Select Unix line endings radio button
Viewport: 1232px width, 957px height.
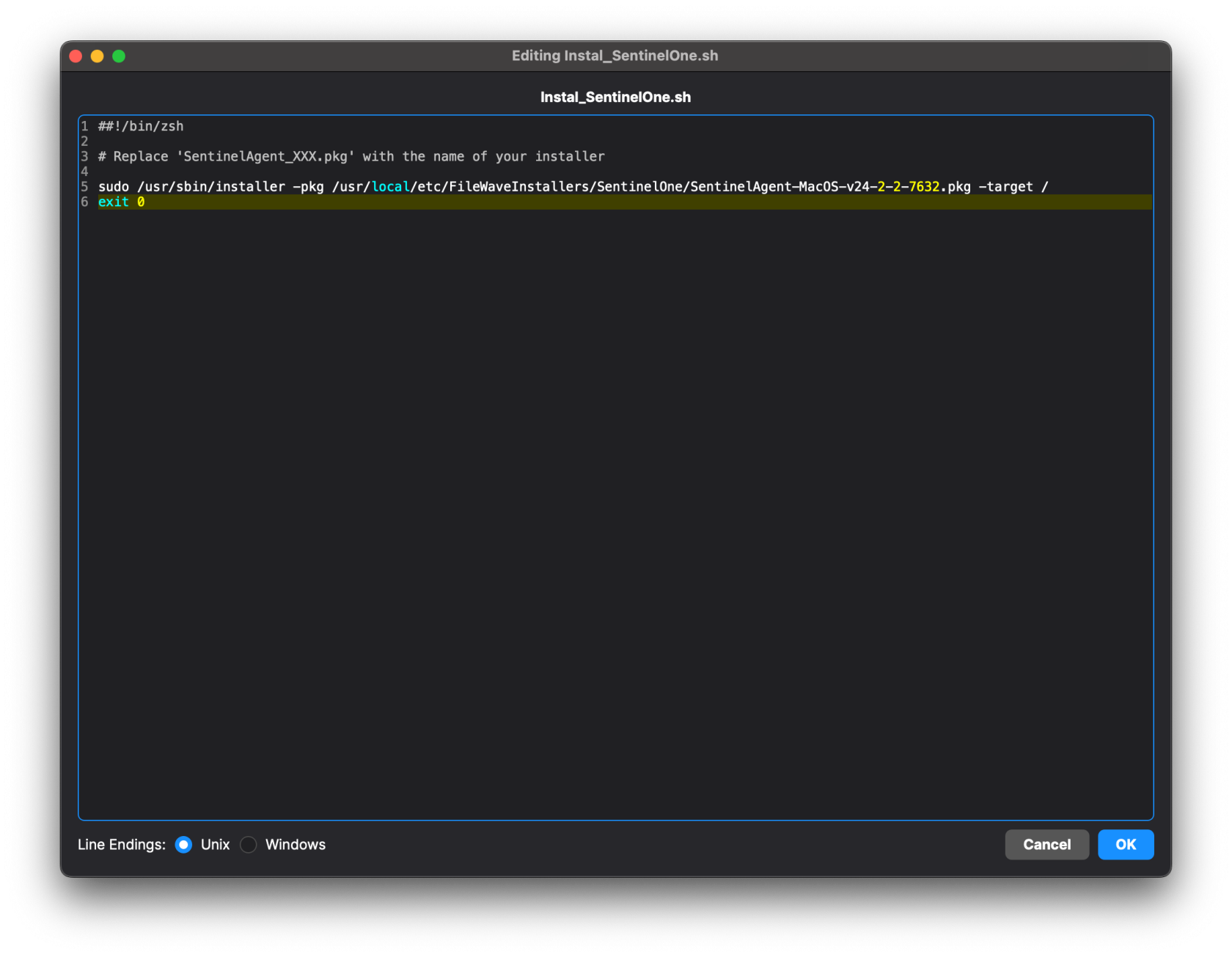pyautogui.click(x=184, y=845)
